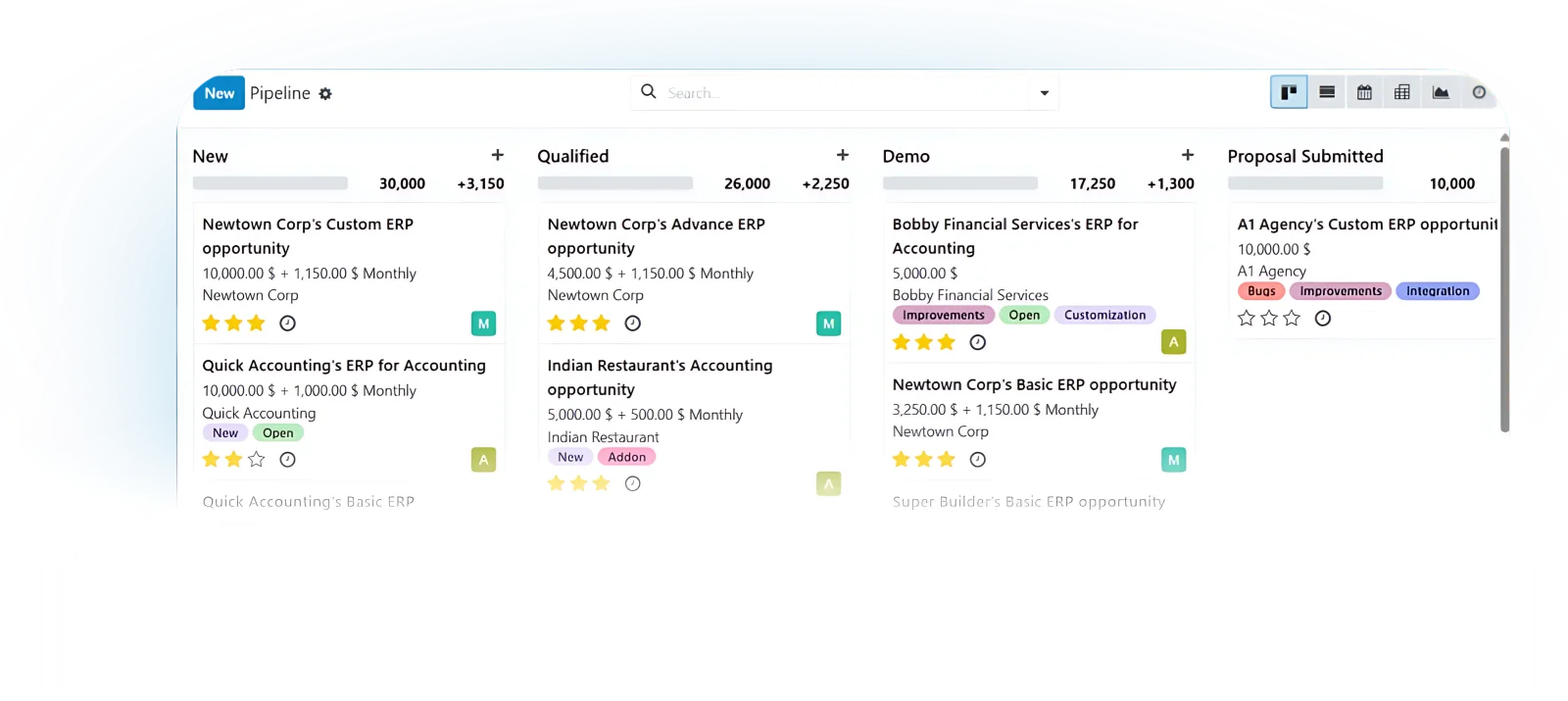
Task: Click the Demo column progress bar
Action: click(960, 183)
